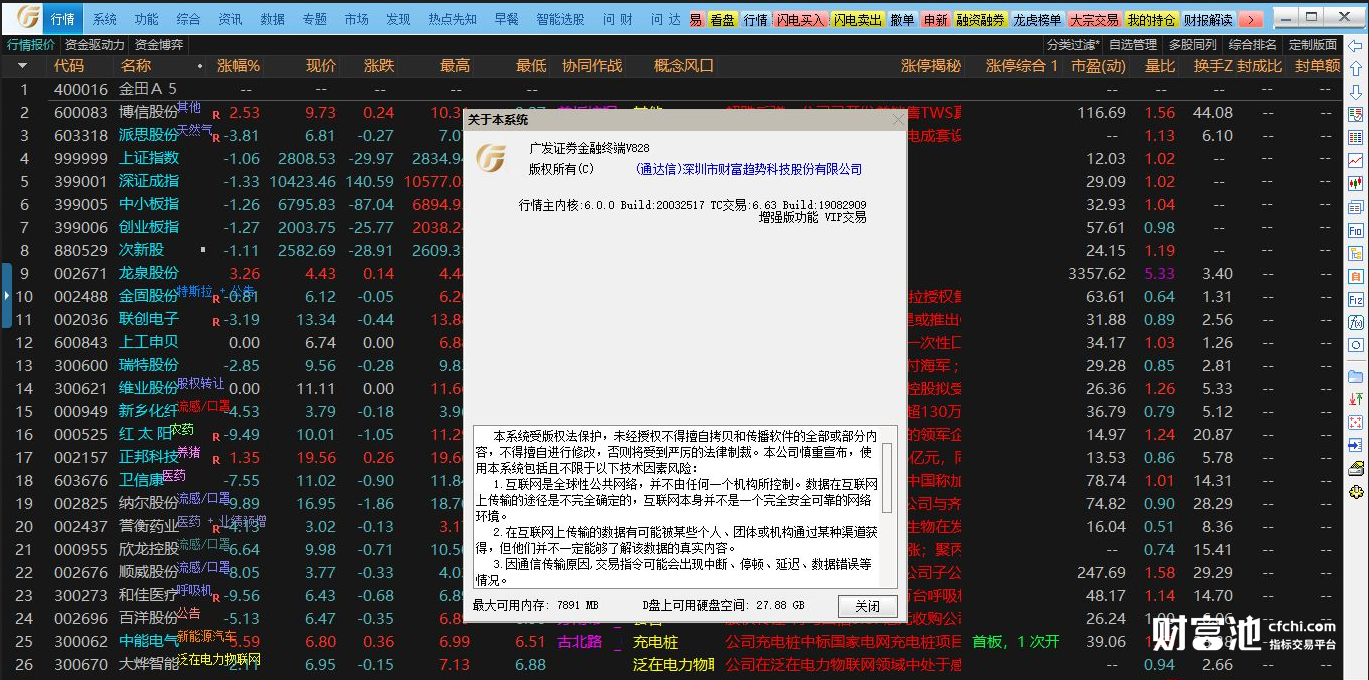Image resolution: width=1369 pixels, height=680 pixels.
Task: Click the multi-window icon in sidebar
Action: (x=1356, y=206)
